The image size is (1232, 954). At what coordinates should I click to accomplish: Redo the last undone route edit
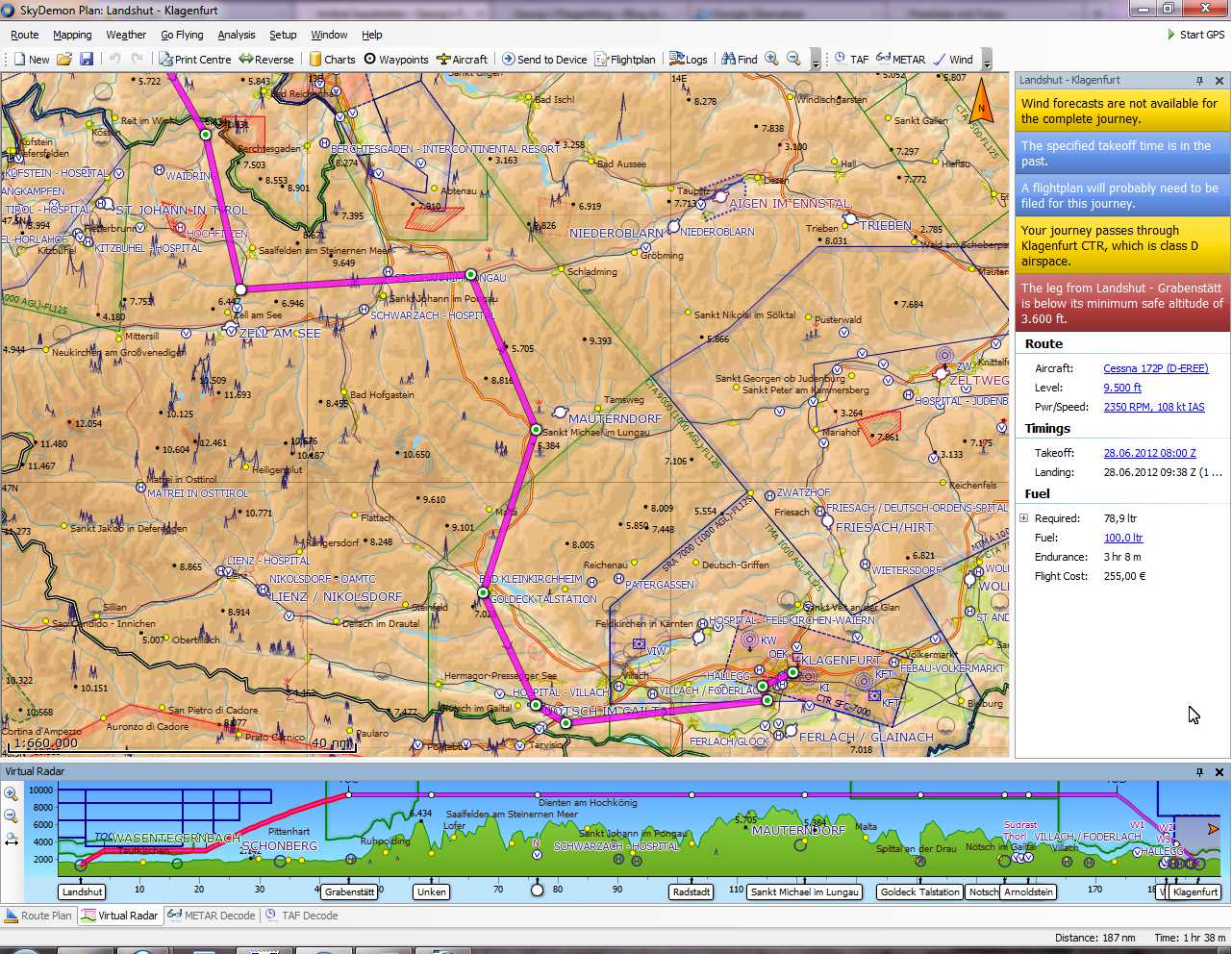tap(138, 60)
